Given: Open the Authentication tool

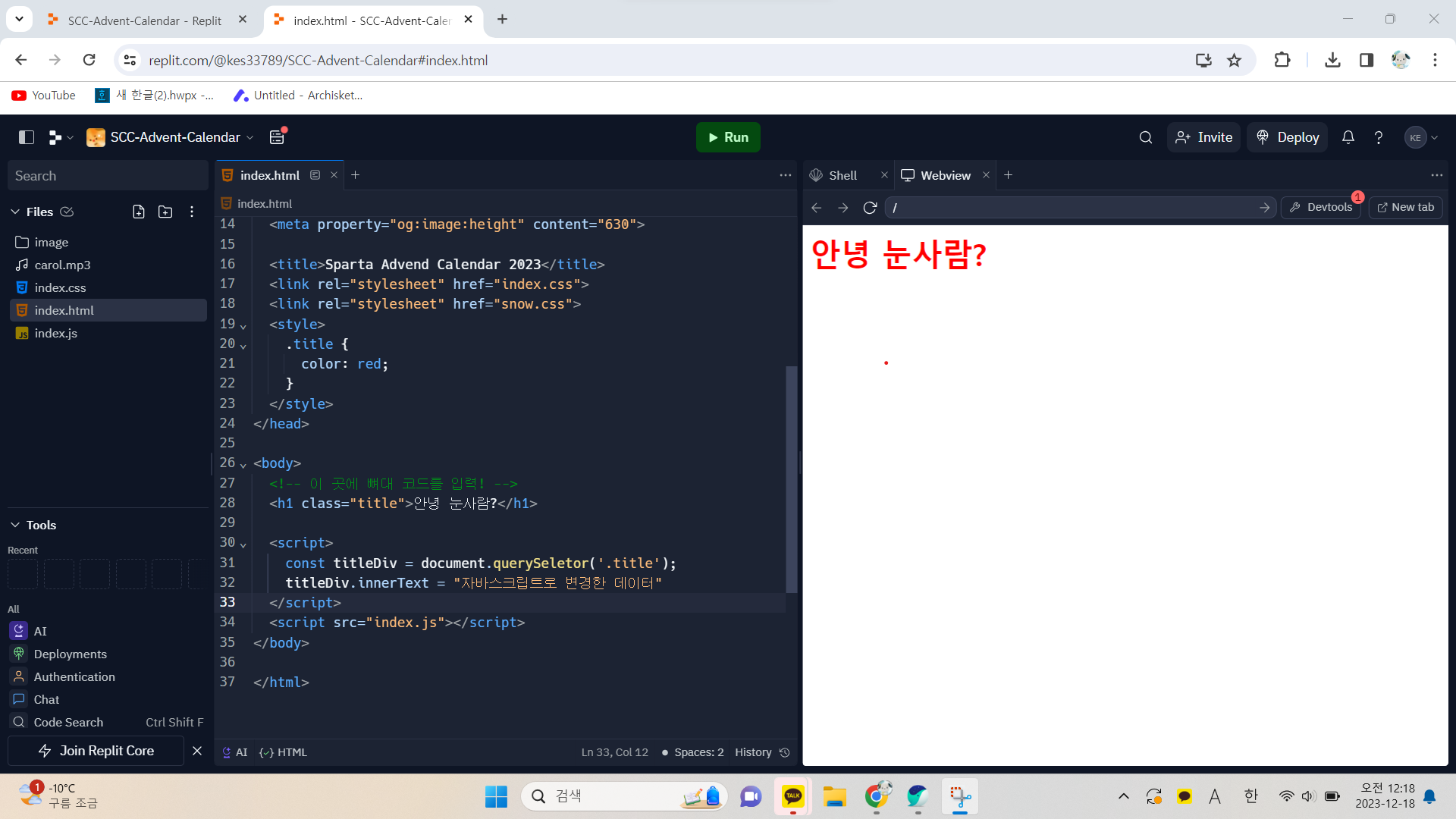Looking at the screenshot, I should [108, 676].
